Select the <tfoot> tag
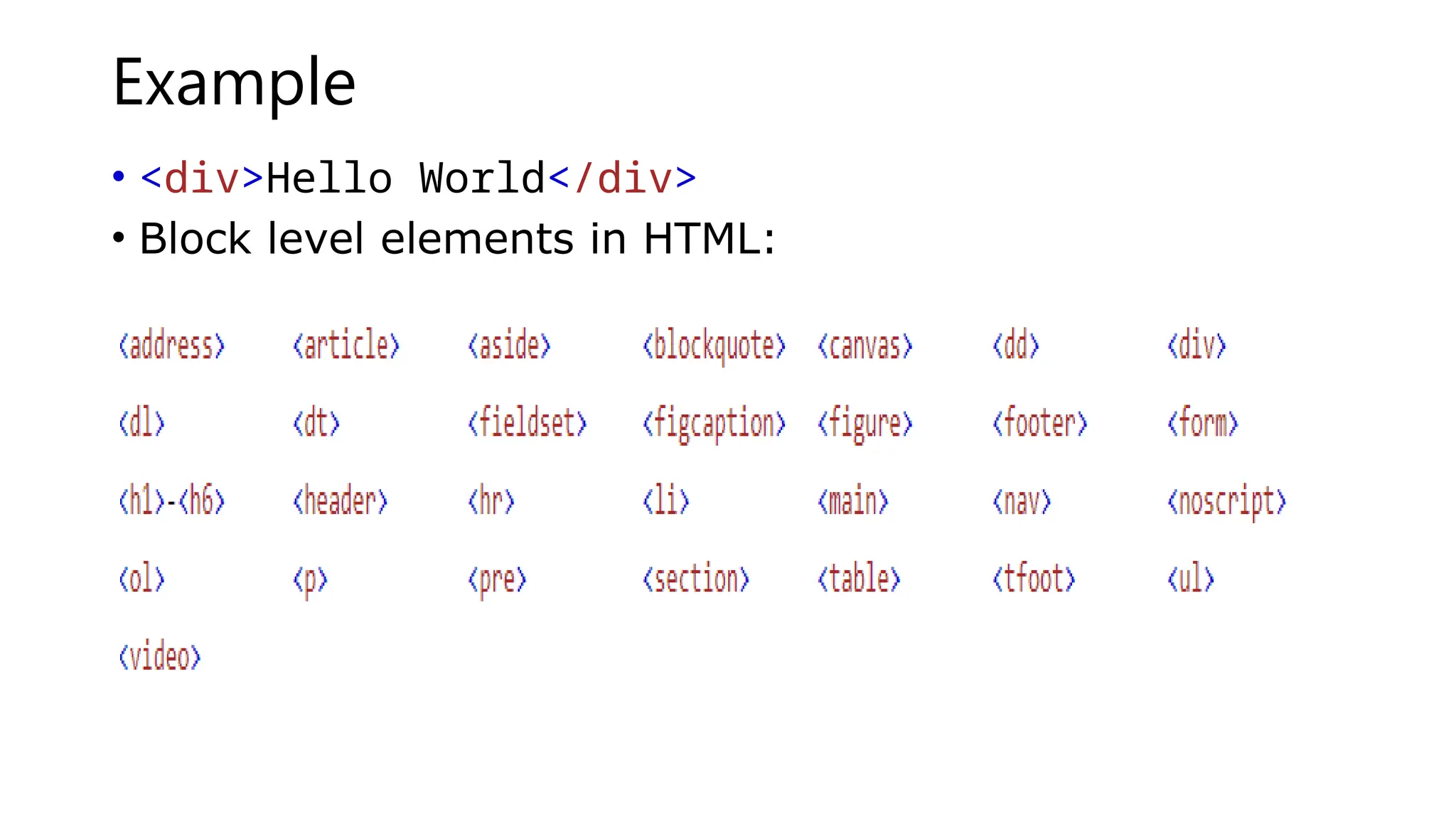The height and width of the screenshot is (819, 1456). 1034,579
